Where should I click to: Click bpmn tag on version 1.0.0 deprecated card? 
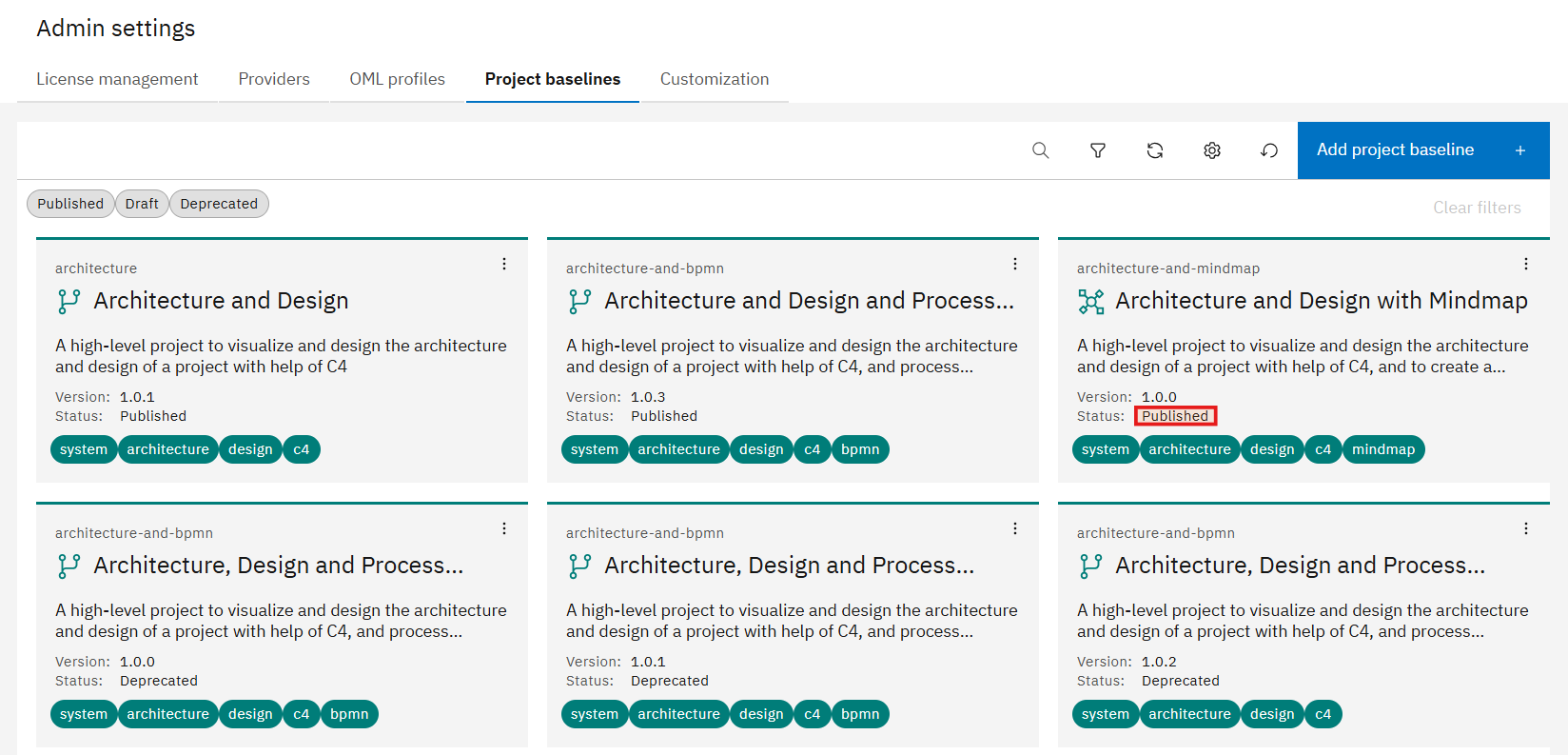click(349, 714)
